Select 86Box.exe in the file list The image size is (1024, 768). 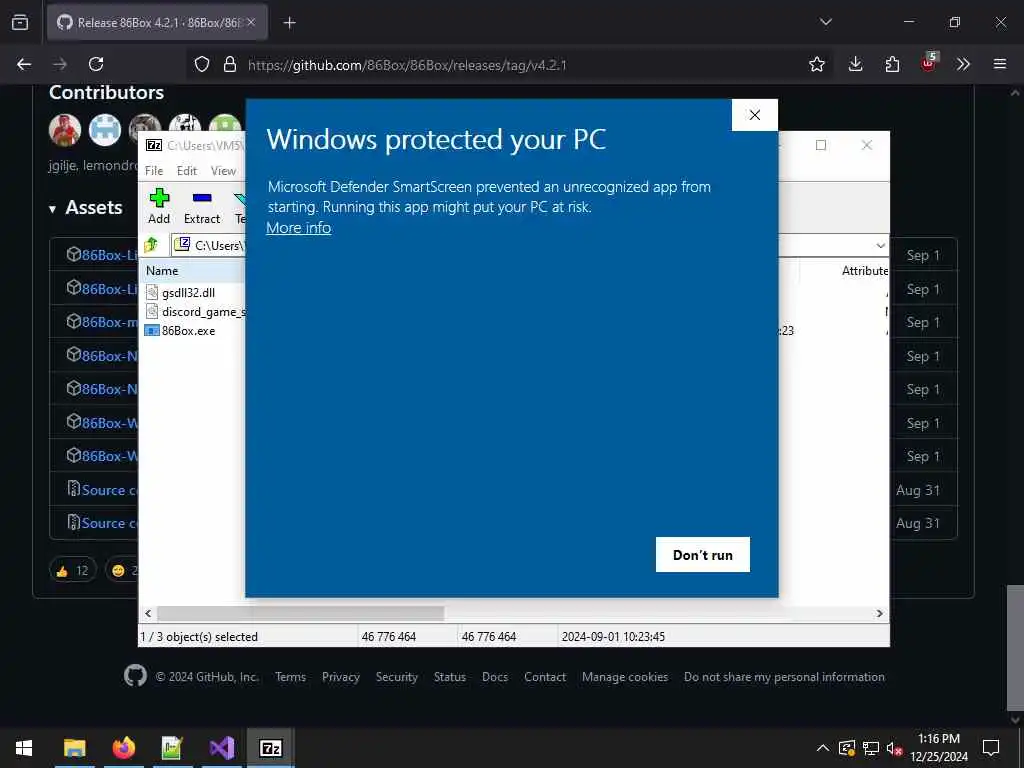click(188, 330)
